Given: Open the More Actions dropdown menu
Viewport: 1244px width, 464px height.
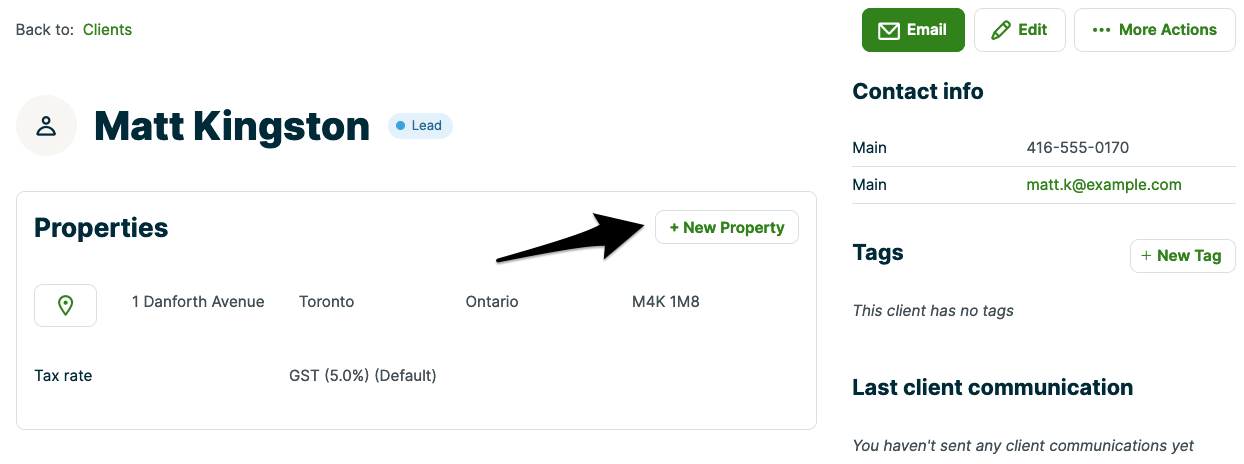Looking at the screenshot, I should coord(1154,30).
